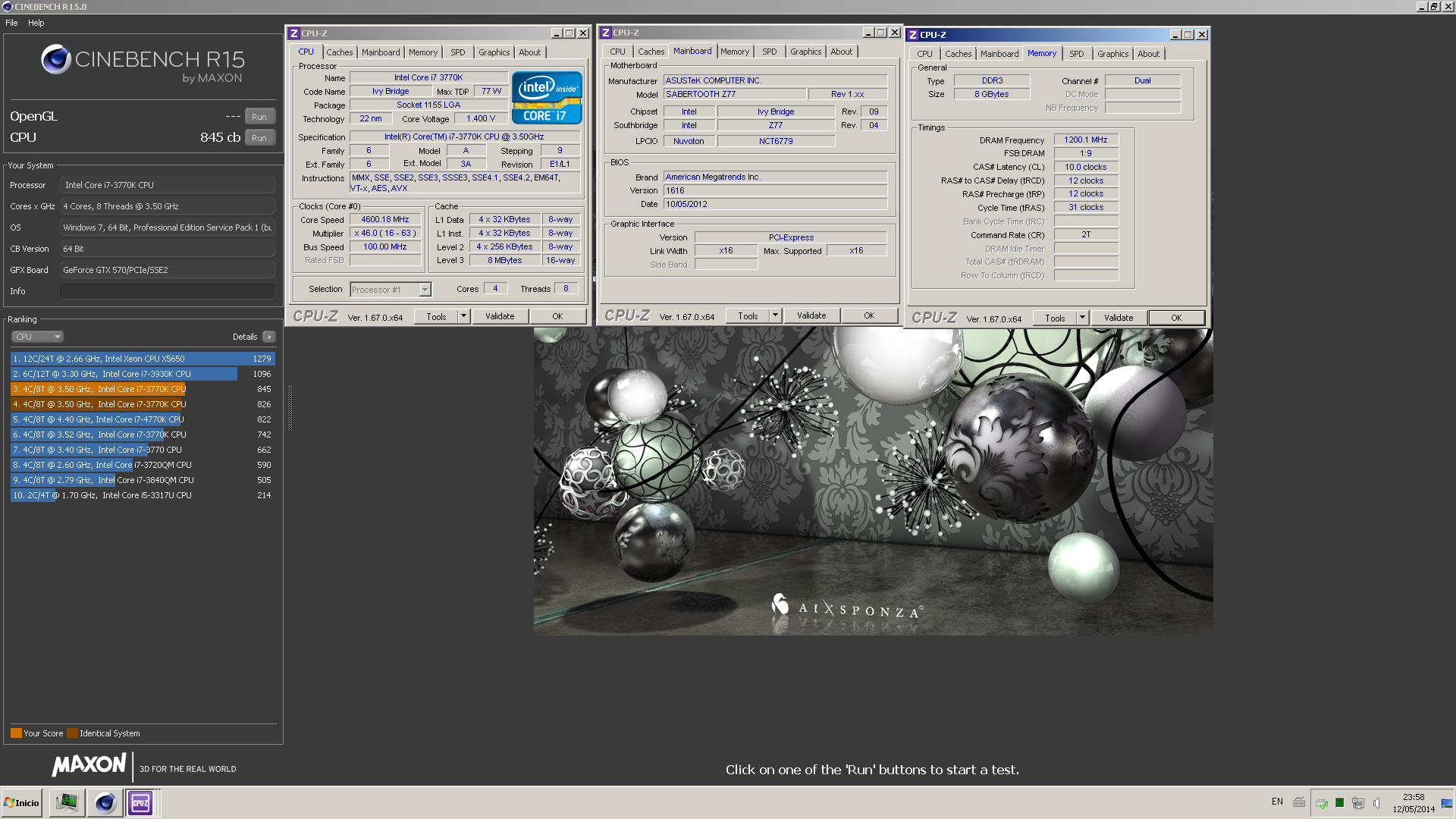Screen dimensions: 1456x819
Task: Run the OpenGL benchmark
Action: [259, 117]
